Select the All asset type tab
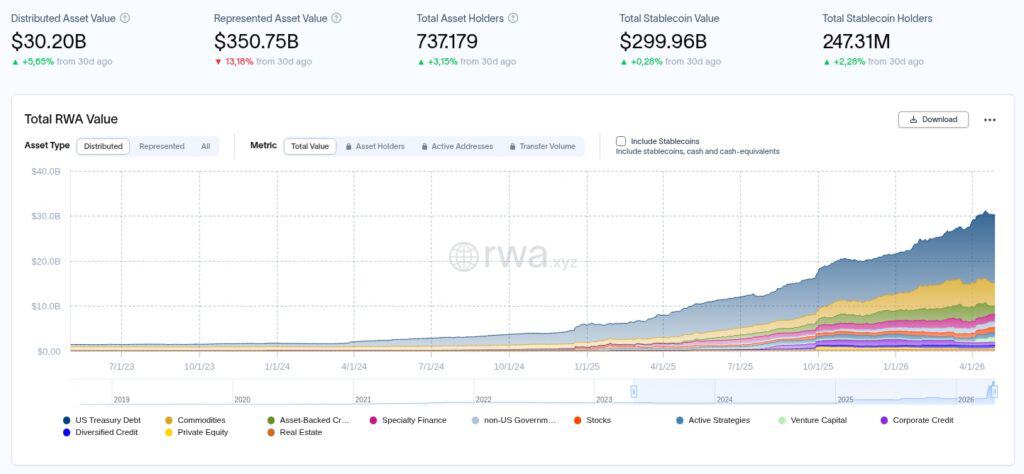The height and width of the screenshot is (474, 1024). click(x=205, y=146)
